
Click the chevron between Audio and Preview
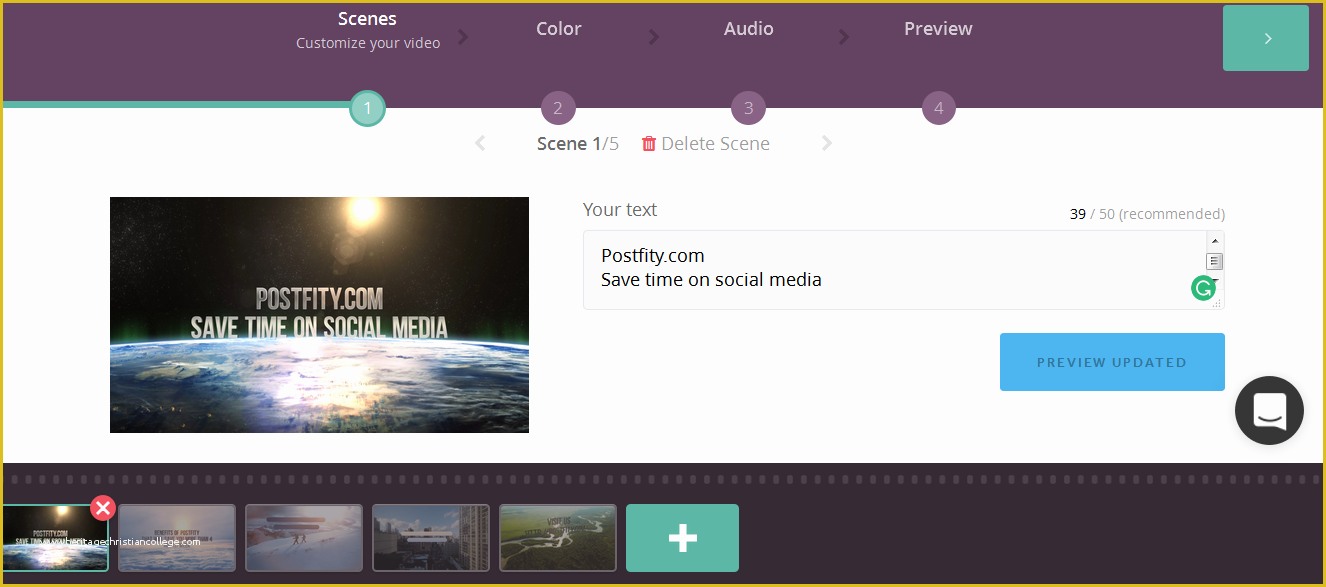843,37
